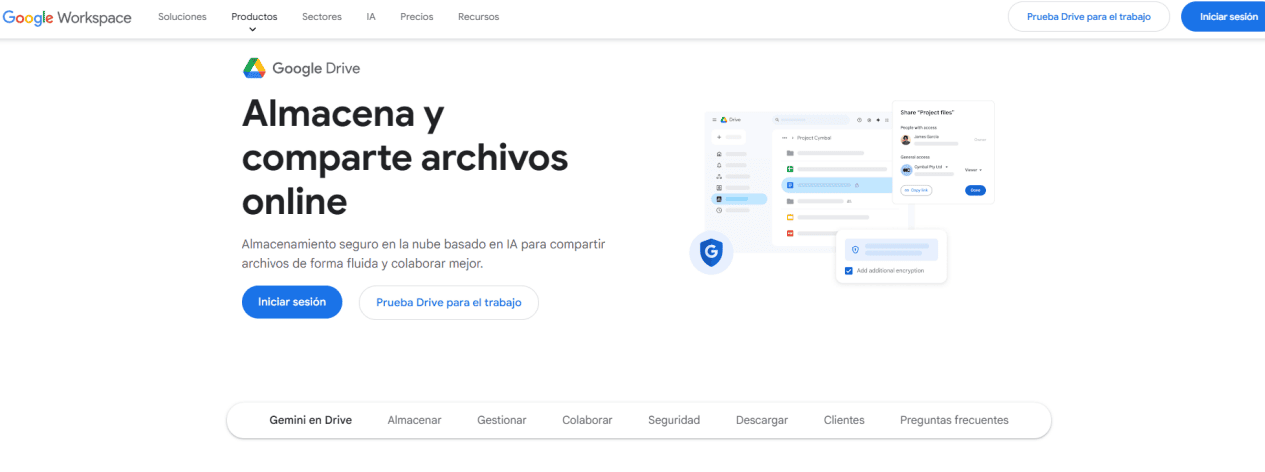Click the search bar in Drive mockup
1265x472 pixels.
point(810,120)
